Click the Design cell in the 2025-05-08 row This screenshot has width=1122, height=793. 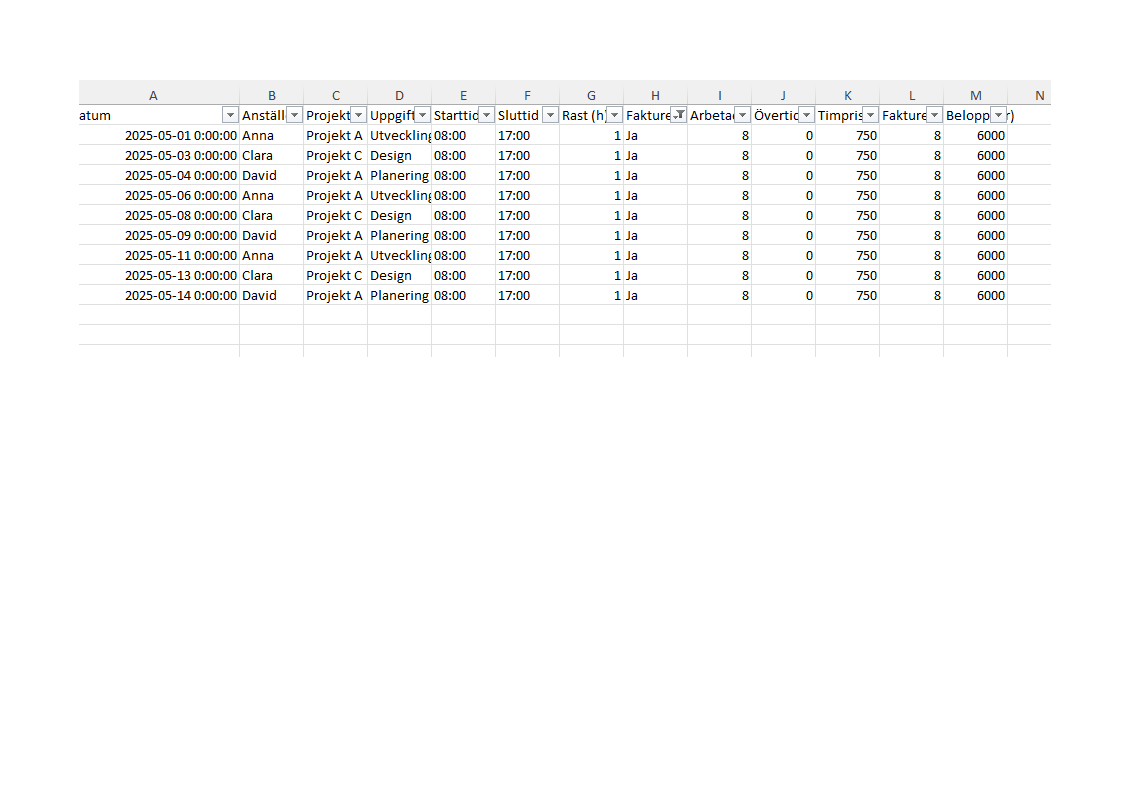tap(391, 215)
